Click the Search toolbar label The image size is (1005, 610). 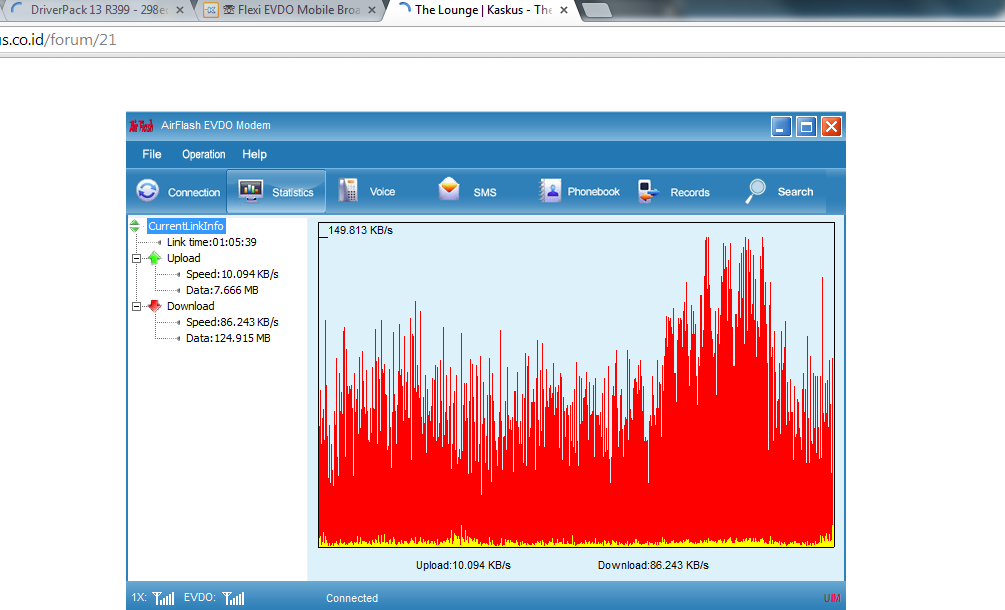795,192
